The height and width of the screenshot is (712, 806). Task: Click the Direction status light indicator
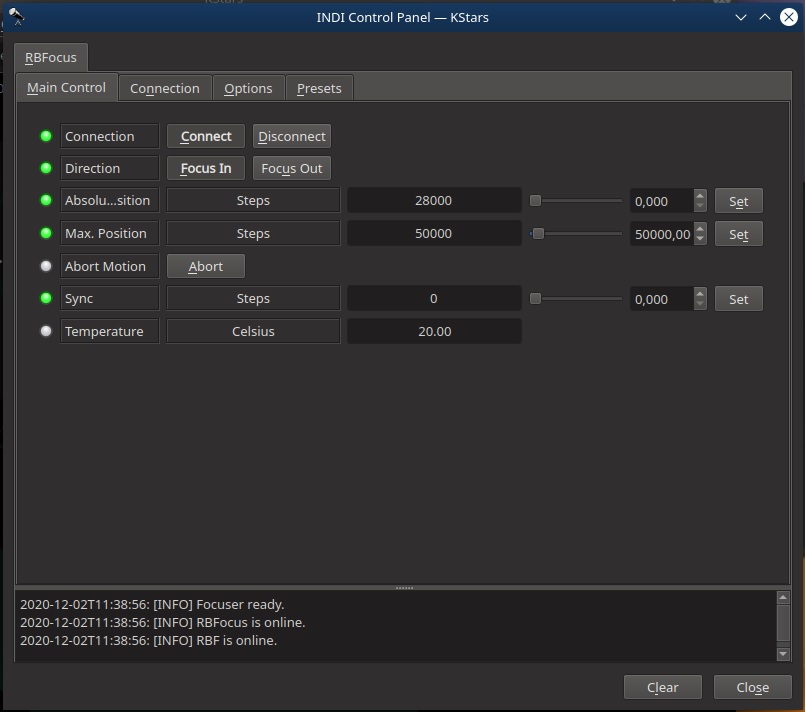tap(46, 168)
